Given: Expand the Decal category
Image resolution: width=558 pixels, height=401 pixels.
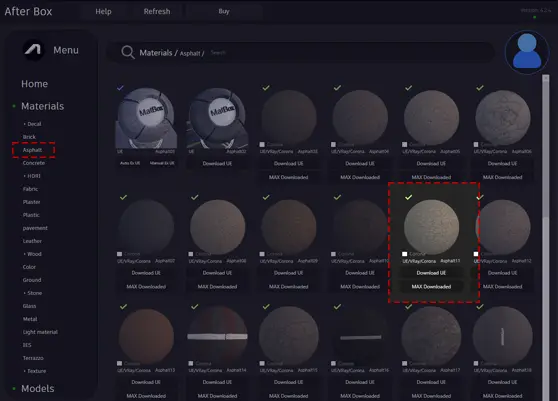Looking at the screenshot, I should pos(32,124).
